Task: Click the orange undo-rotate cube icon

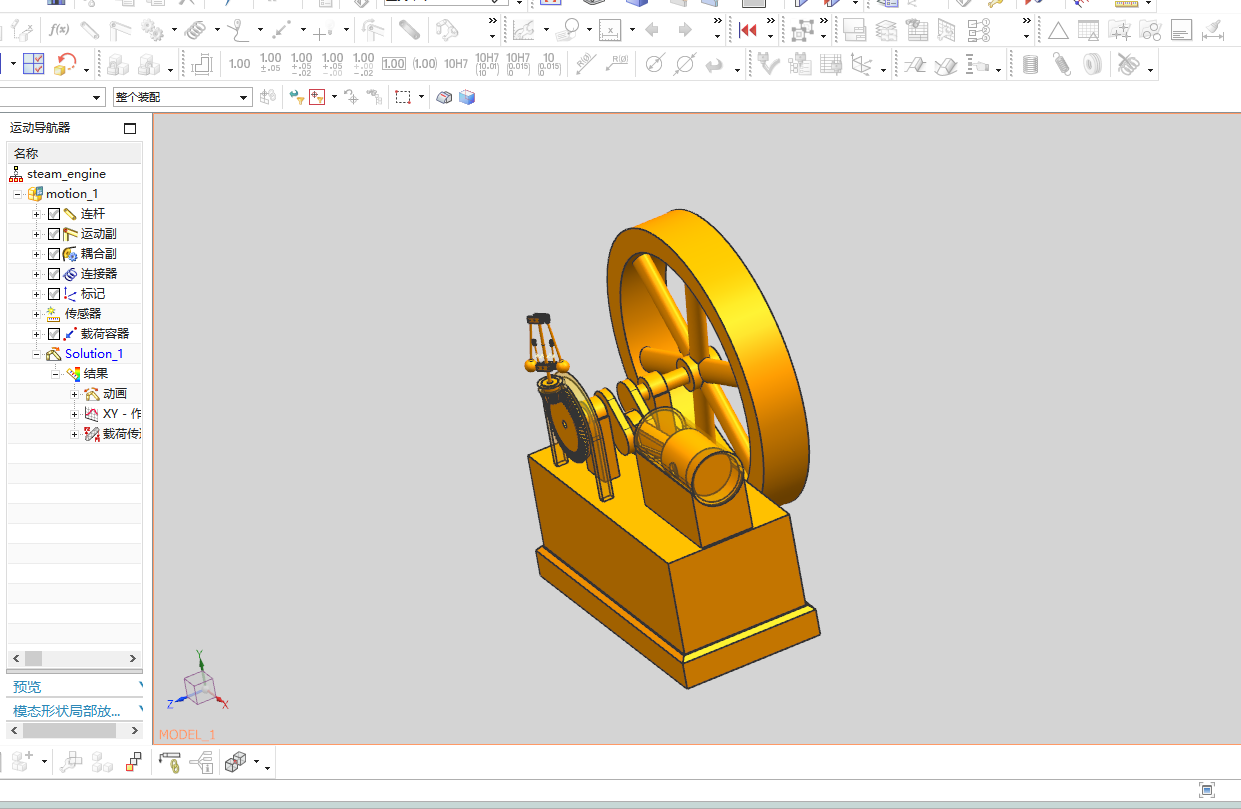Action: (x=66, y=65)
